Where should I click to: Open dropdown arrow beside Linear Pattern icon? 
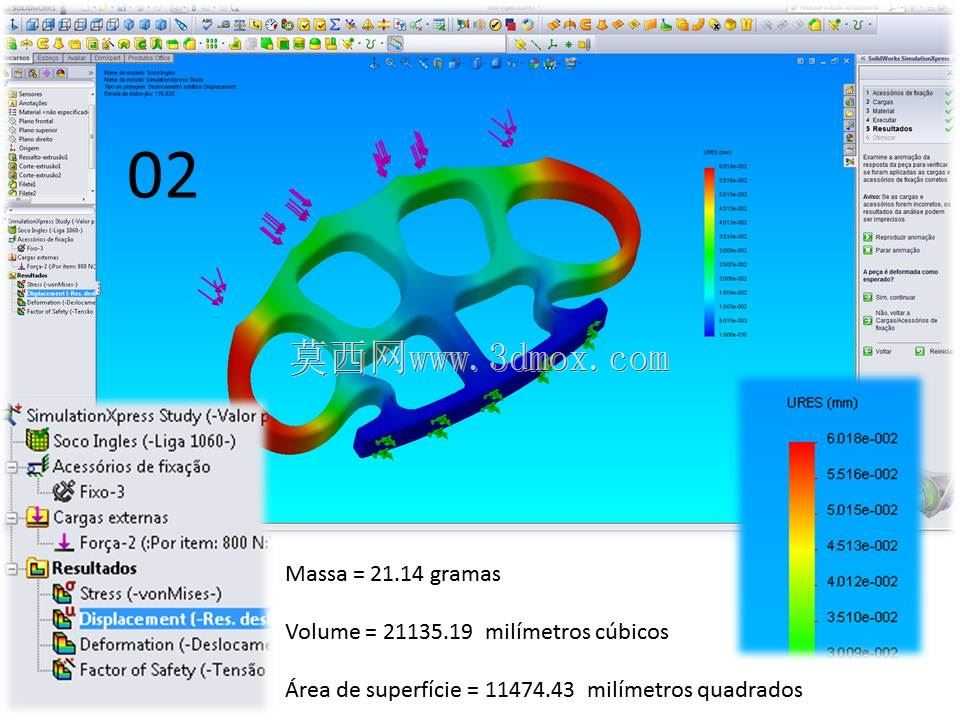tap(222, 44)
